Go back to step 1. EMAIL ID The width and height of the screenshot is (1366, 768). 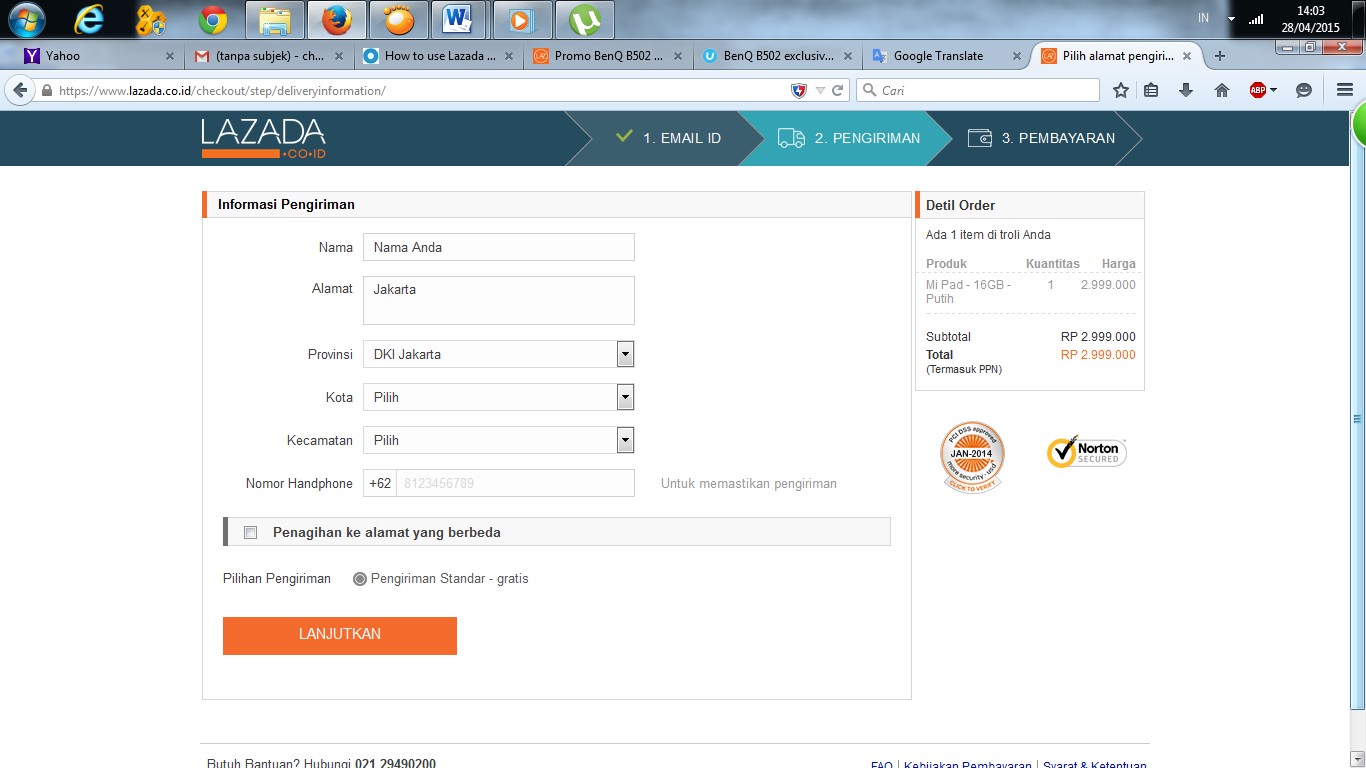[x=668, y=138]
